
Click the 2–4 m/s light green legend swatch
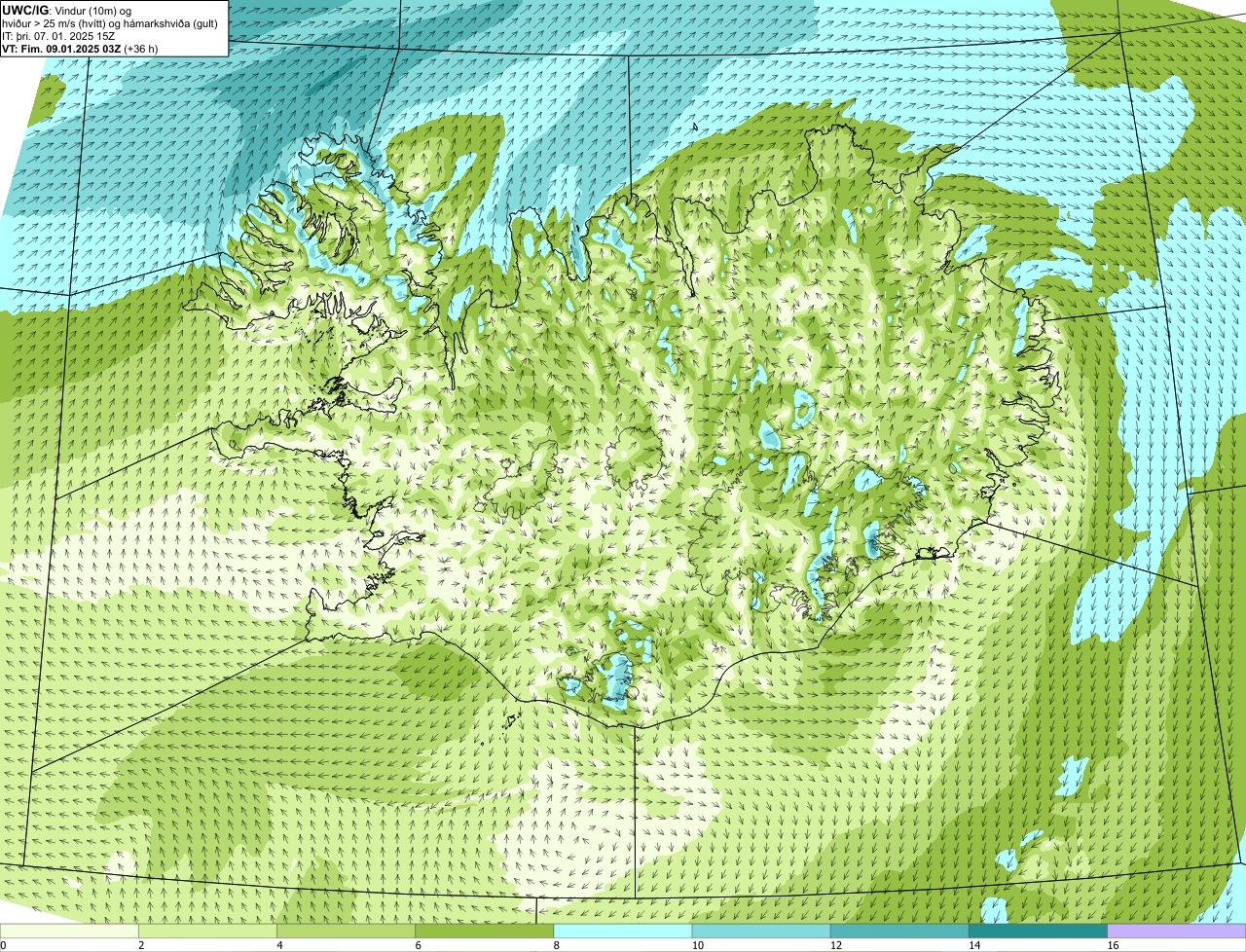coord(208,931)
